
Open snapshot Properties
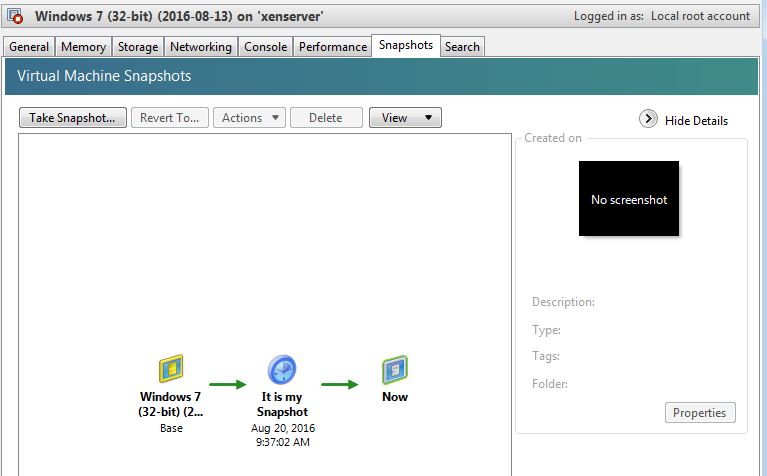[x=700, y=413]
